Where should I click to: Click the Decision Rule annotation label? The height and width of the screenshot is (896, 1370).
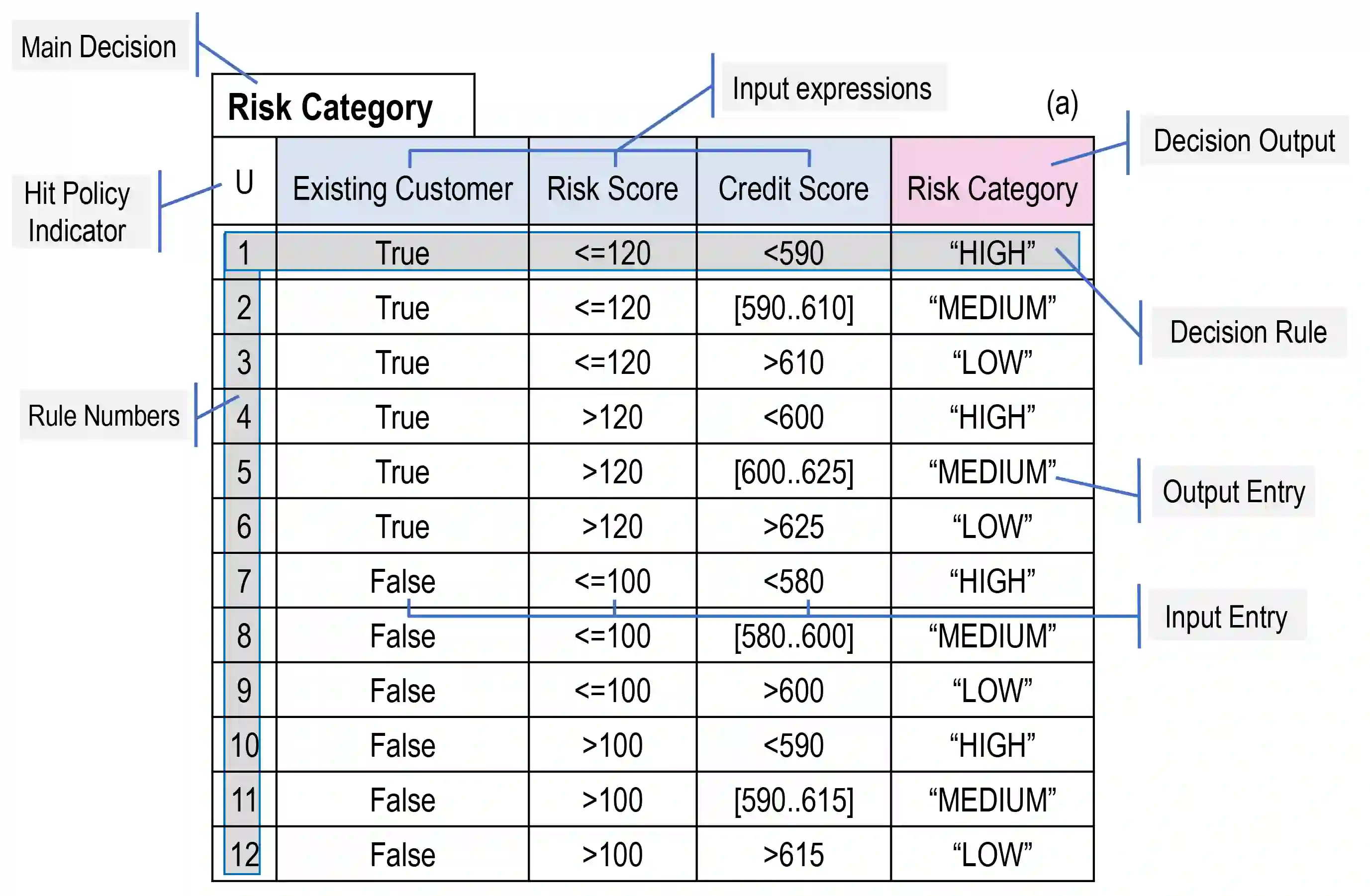1248,332
